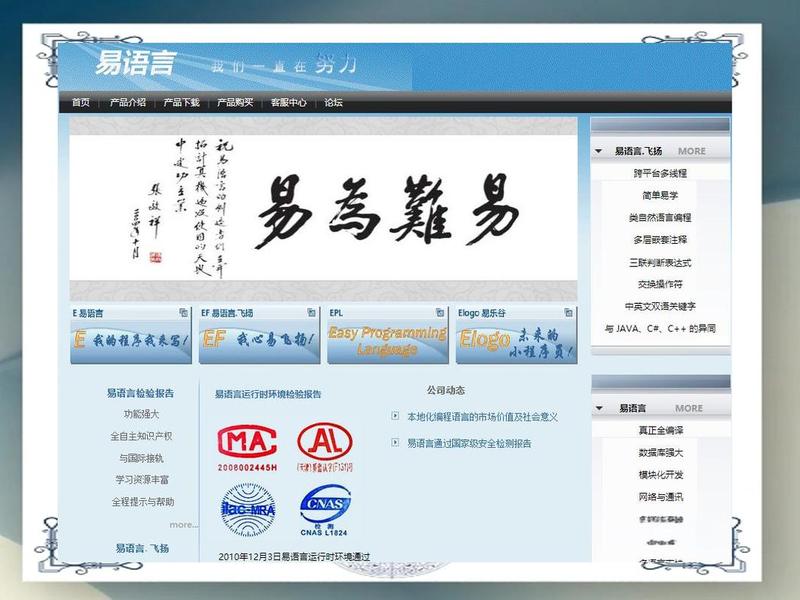Go to the 产品下载 navigation item
Viewport: 800px width, 600px height.
coord(181,103)
